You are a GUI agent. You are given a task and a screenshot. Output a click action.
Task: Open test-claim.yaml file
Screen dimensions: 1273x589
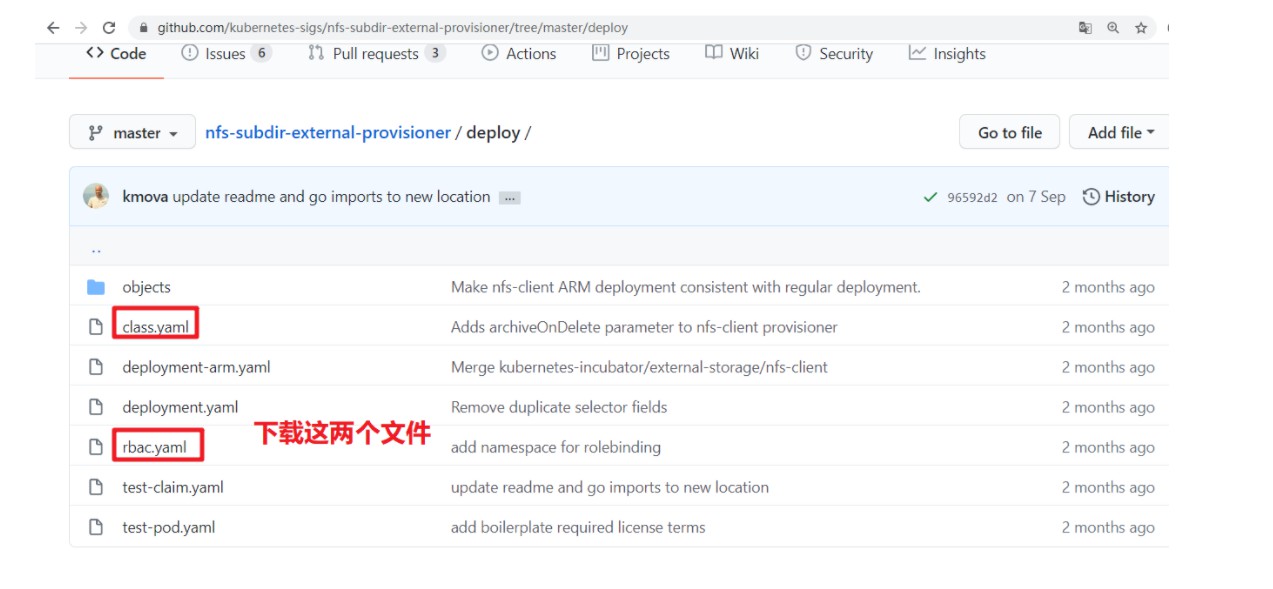pyautogui.click(x=173, y=487)
